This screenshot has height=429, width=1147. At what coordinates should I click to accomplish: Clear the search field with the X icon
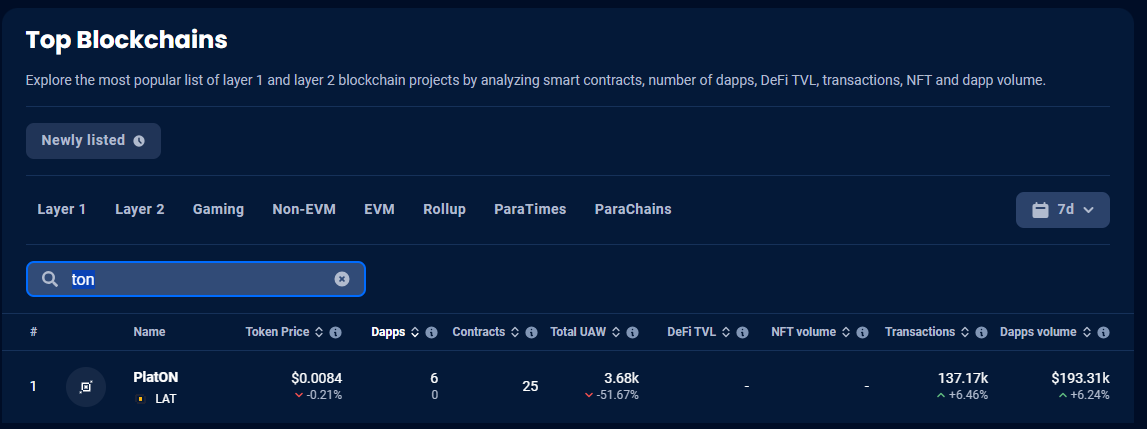tap(342, 279)
